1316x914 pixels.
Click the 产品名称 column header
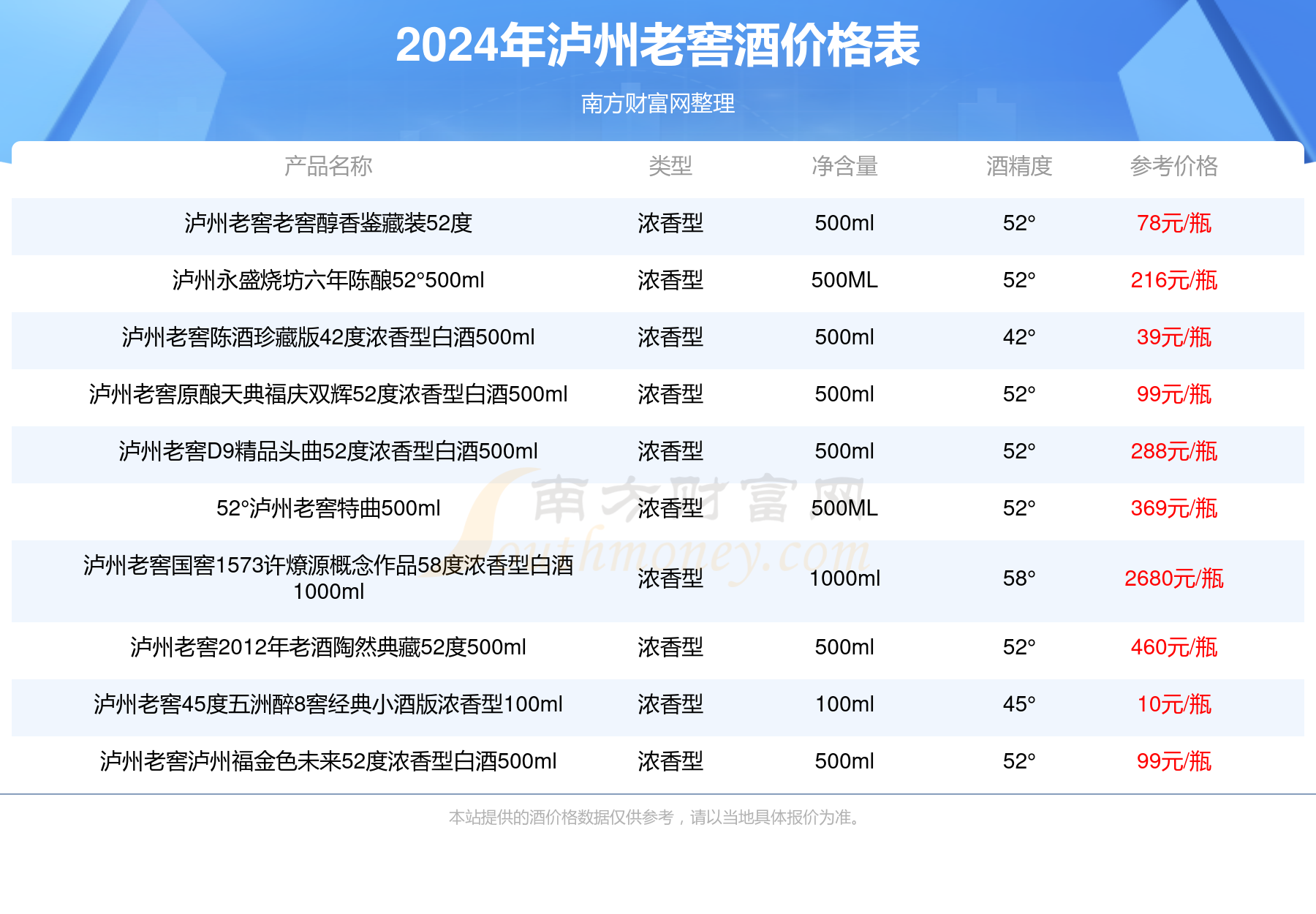[x=328, y=167]
